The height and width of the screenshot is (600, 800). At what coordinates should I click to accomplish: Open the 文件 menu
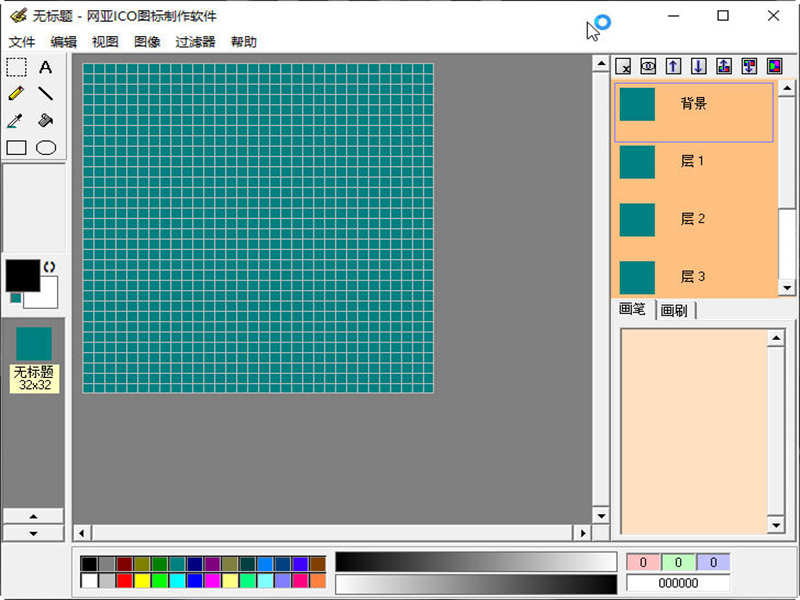22,42
